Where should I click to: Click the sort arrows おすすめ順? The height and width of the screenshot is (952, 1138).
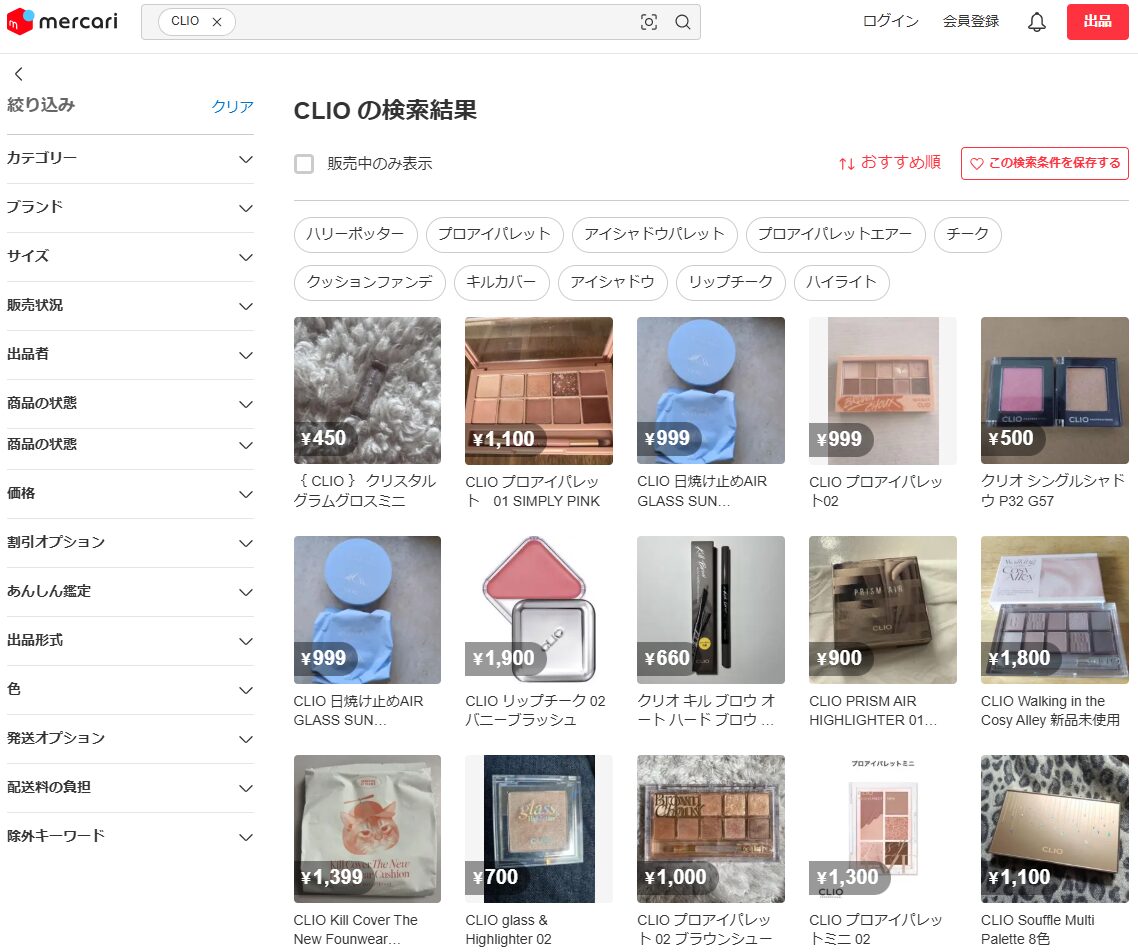coord(889,163)
